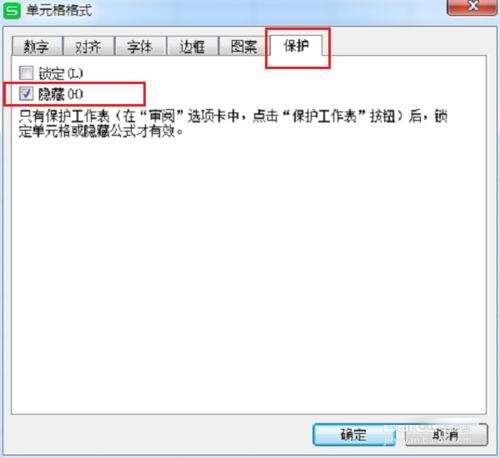This screenshot has width=500, height=458.
Task: Switch to the 数字 tab
Action: [37, 46]
